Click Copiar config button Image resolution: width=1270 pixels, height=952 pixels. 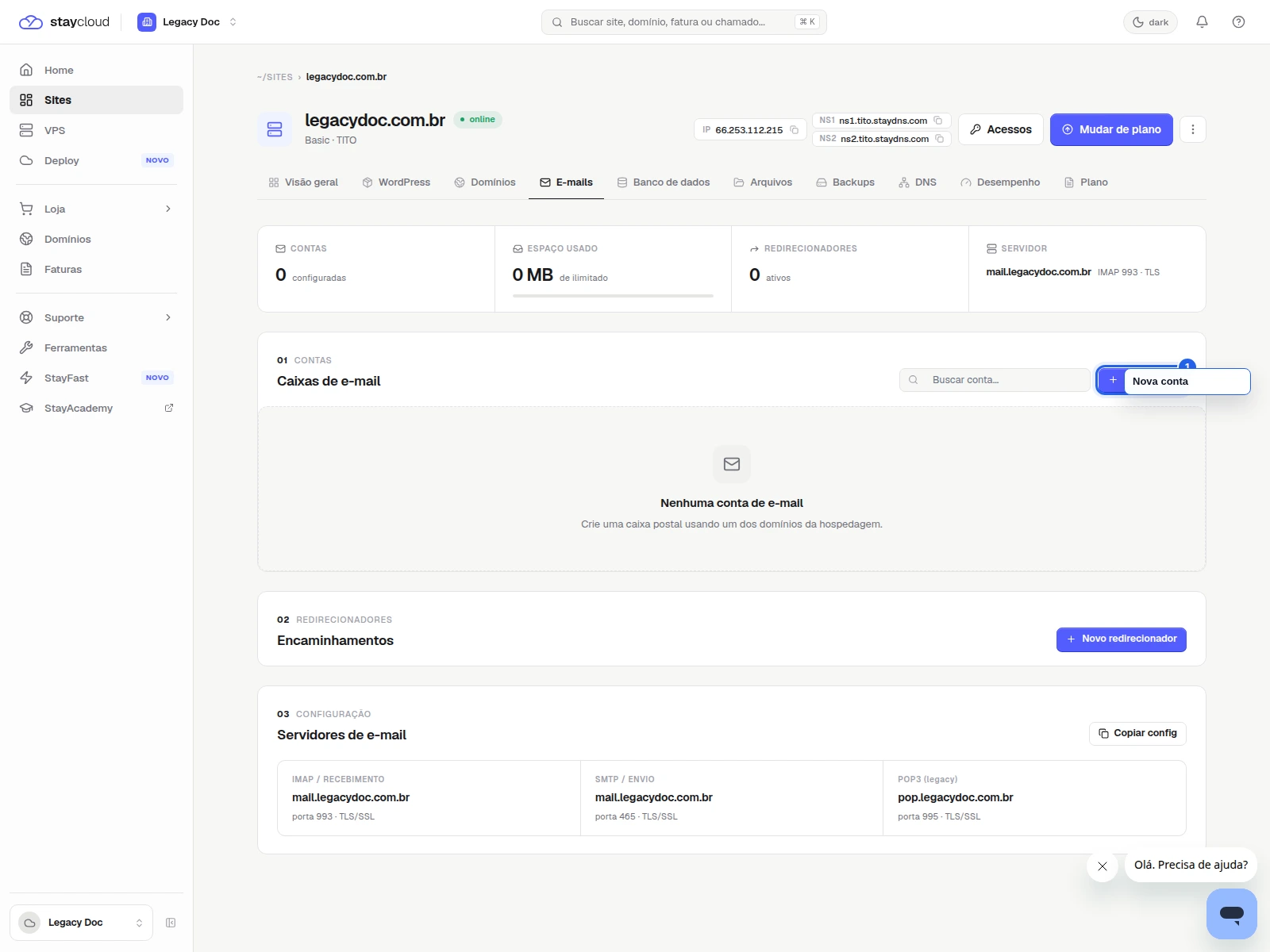pos(1137,733)
